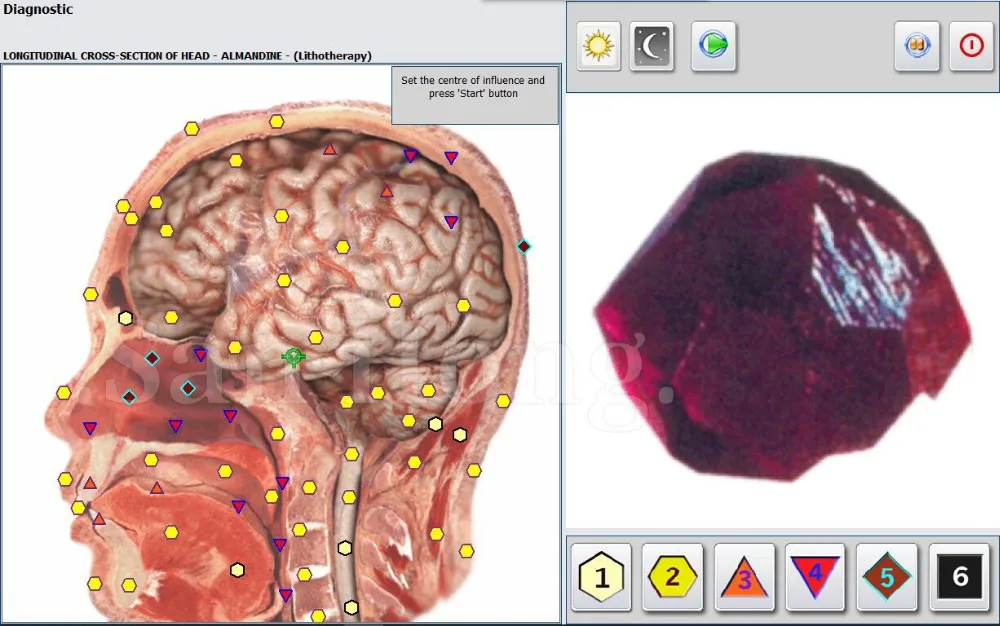The width and height of the screenshot is (1000, 626).
Task: Select level 3 orange triangle button
Action: (x=744, y=577)
